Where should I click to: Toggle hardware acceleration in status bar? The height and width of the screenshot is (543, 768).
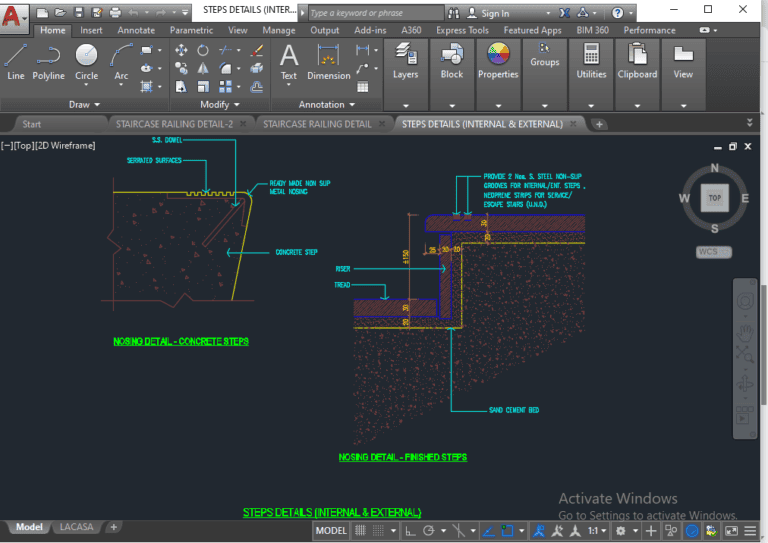pyautogui.click(x=692, y=531)
